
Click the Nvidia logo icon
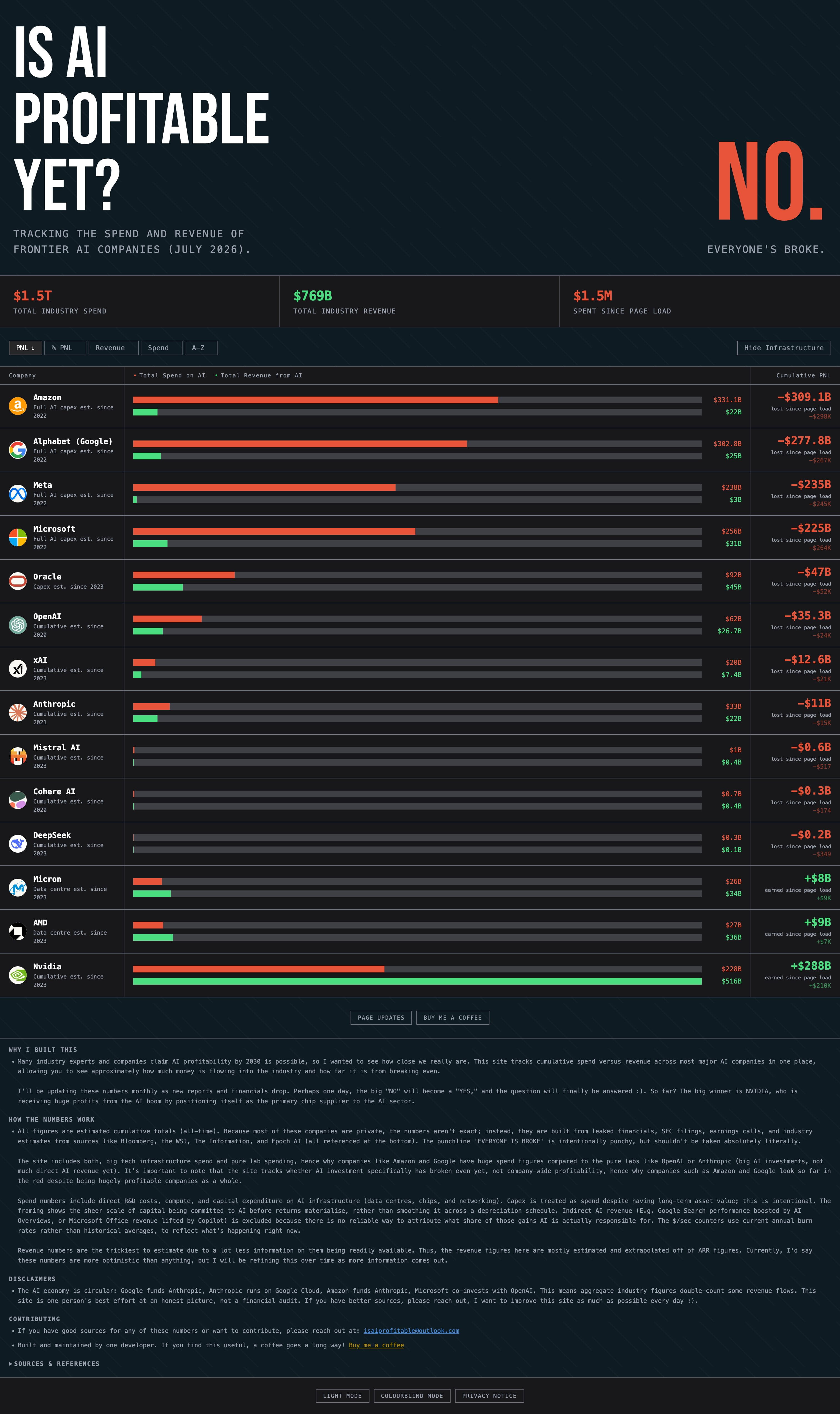point(17,975)
